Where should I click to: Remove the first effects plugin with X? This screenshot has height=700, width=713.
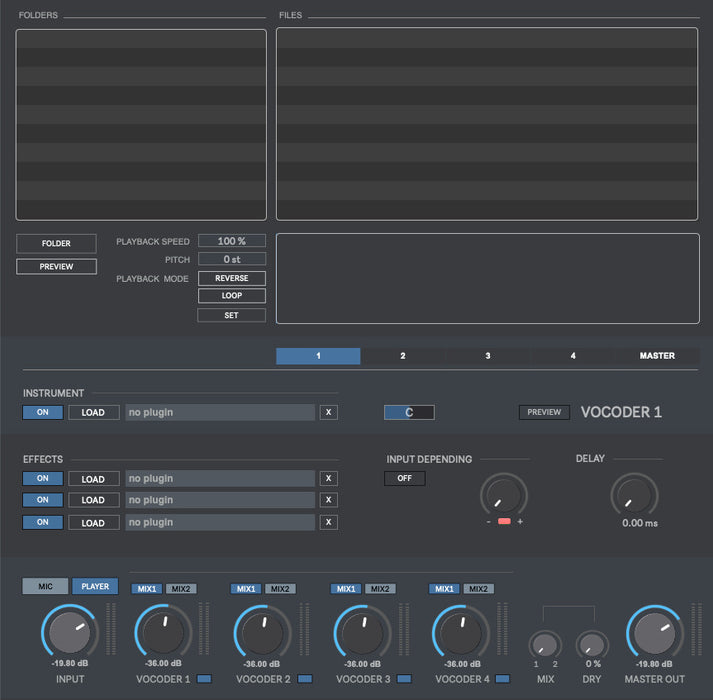click(x=328, y=478)
